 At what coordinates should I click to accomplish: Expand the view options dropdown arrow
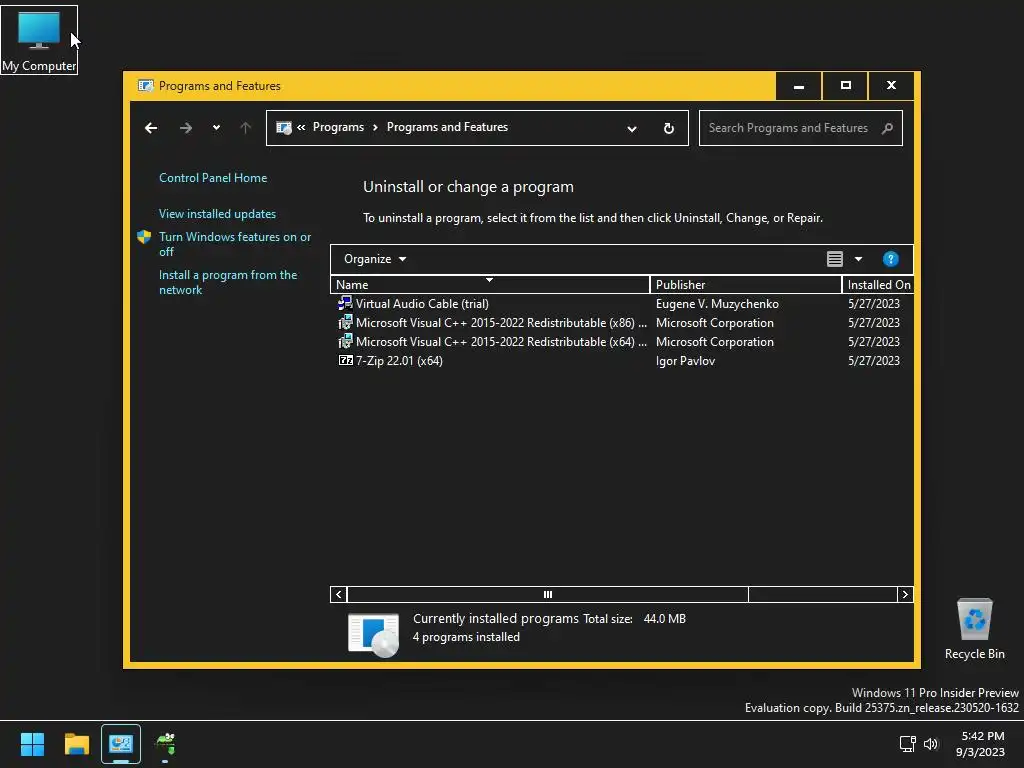(858, 259)
